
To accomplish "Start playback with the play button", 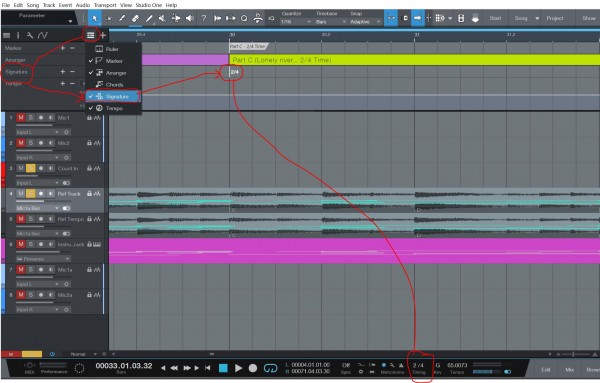I will pyautogui.click(x=238, y=368).
